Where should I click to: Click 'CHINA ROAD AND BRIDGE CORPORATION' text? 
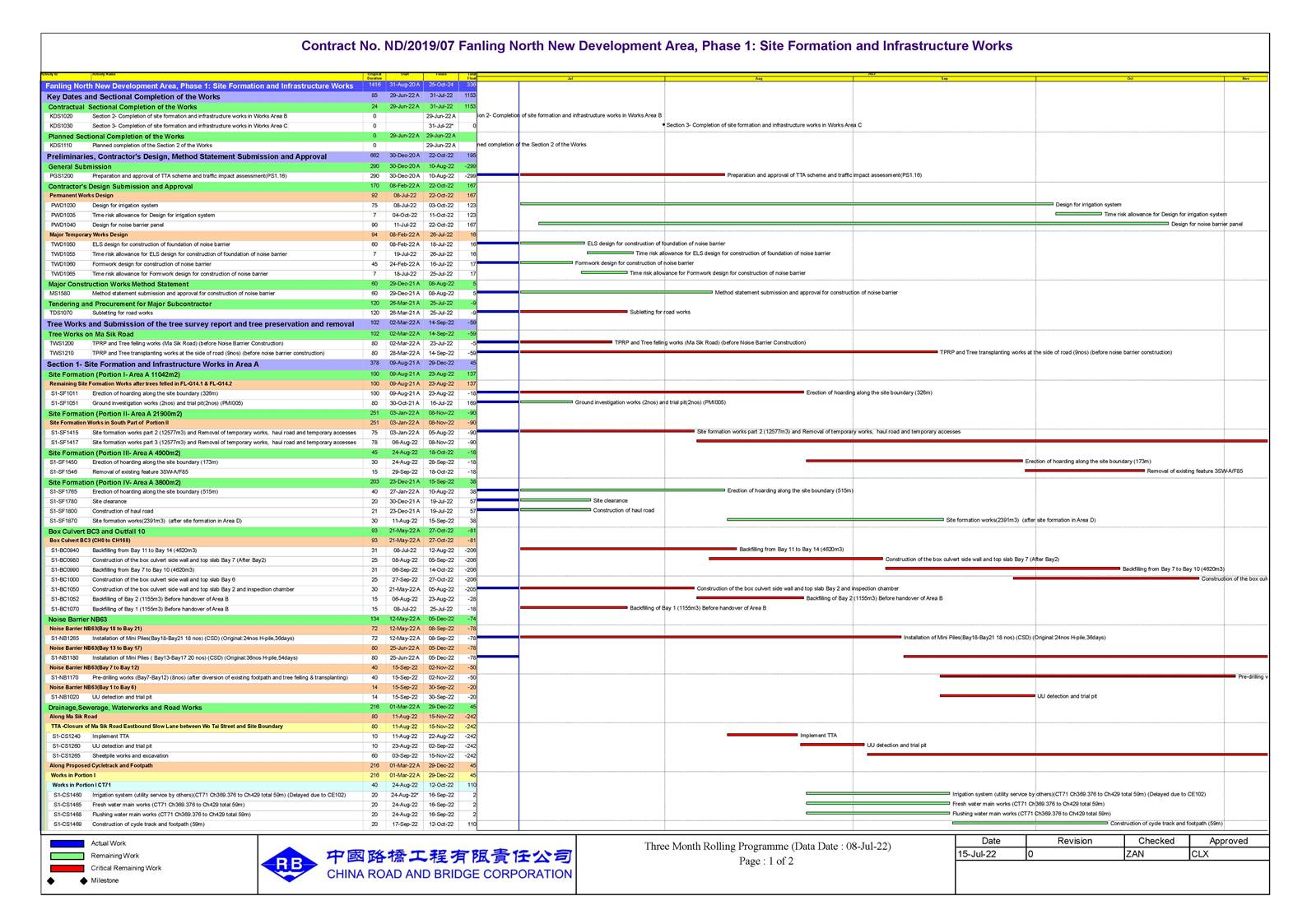449,874
